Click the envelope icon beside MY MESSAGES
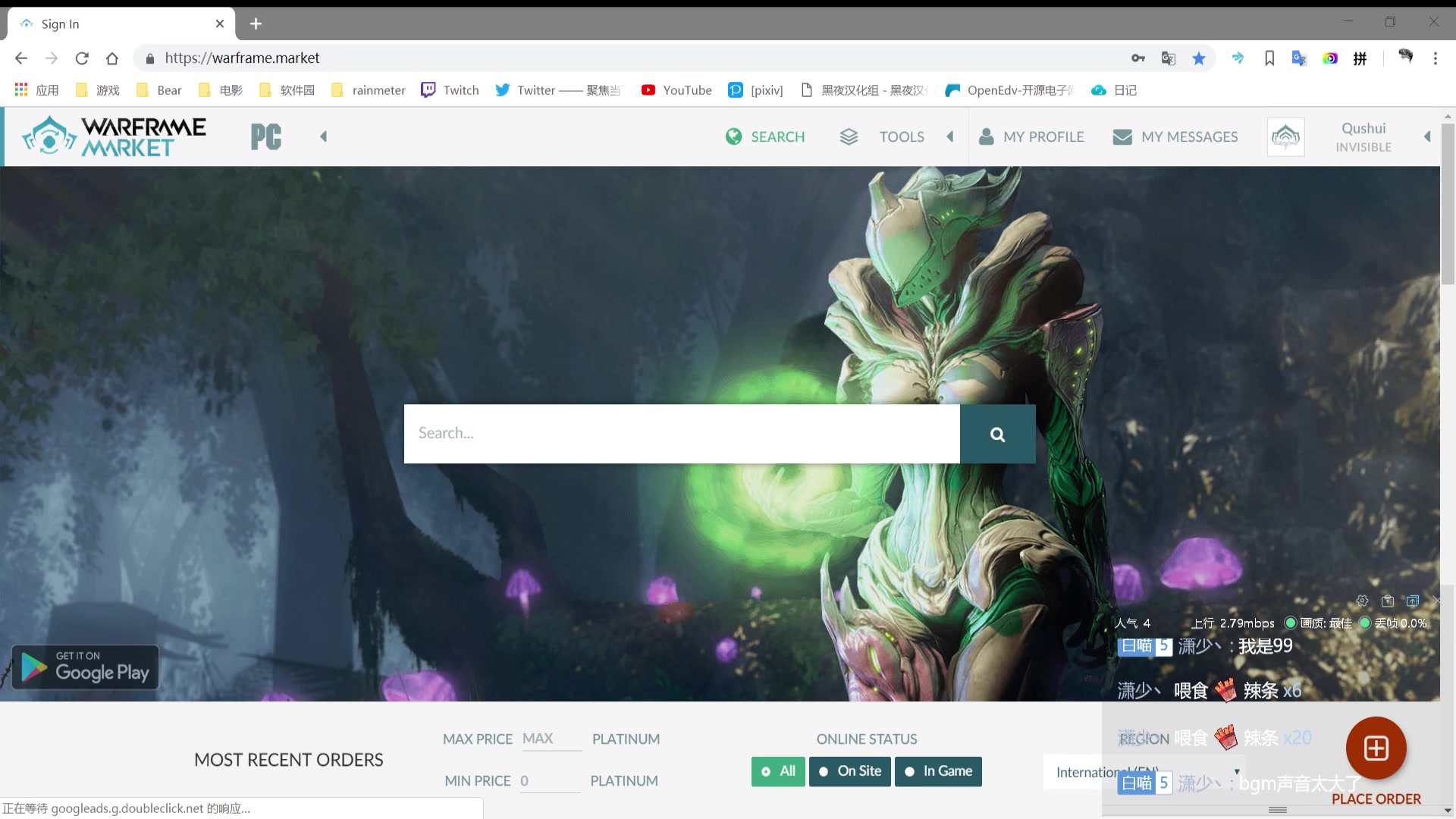 pos(1122,136)
